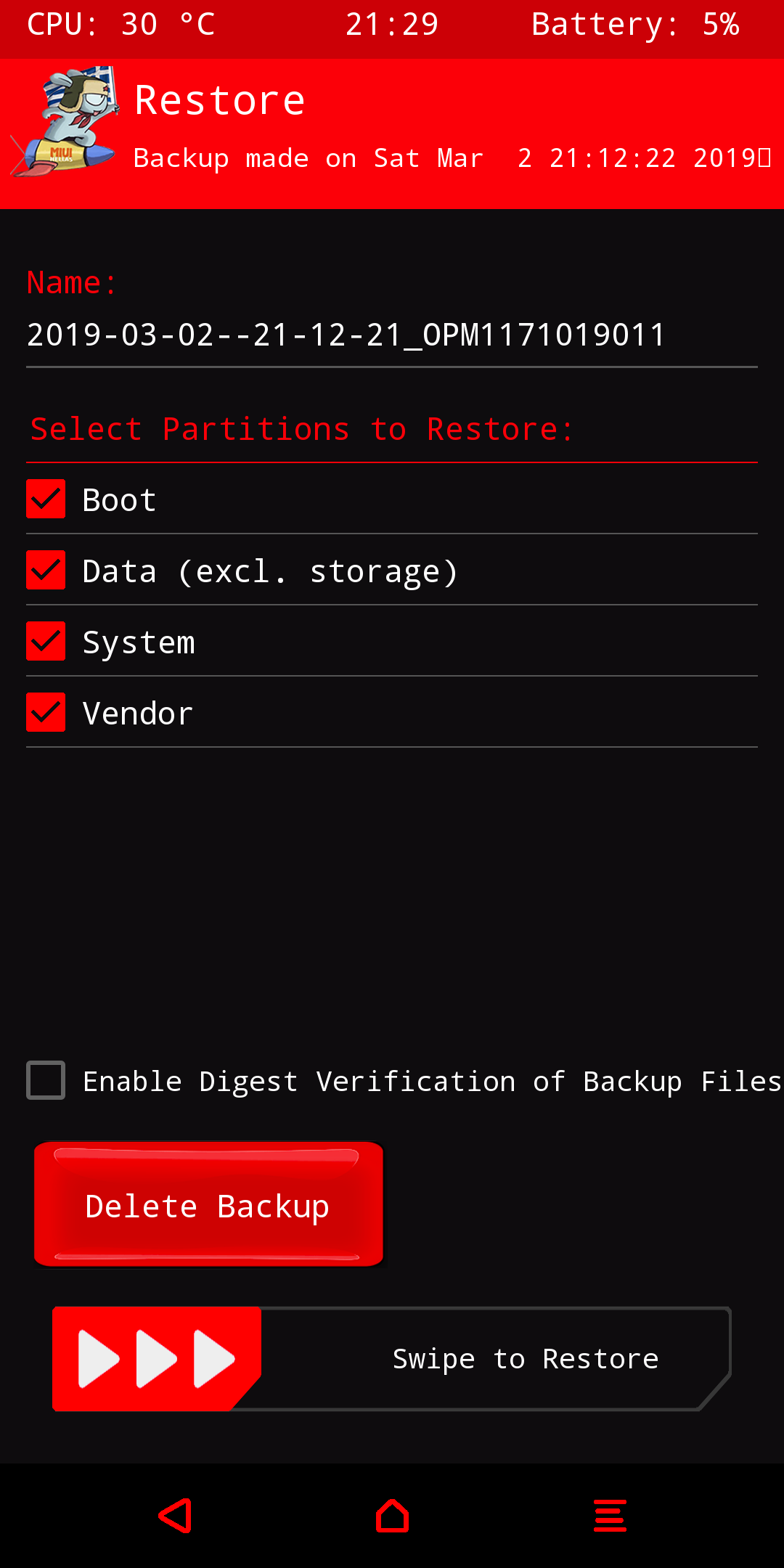Screen dimensions: 784x1568
Task: Toggle the Vendor partition checkbox
Action: tap(46, 712)
